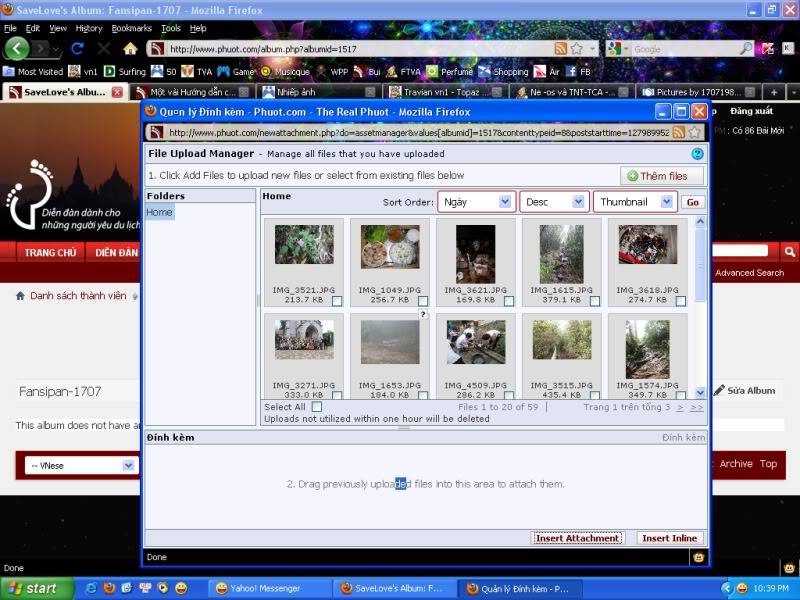Image resolution: width=800 pixels, height=600 pixels.
Task: Open the TVA bookmark
Action: click(x=197, y=72)
